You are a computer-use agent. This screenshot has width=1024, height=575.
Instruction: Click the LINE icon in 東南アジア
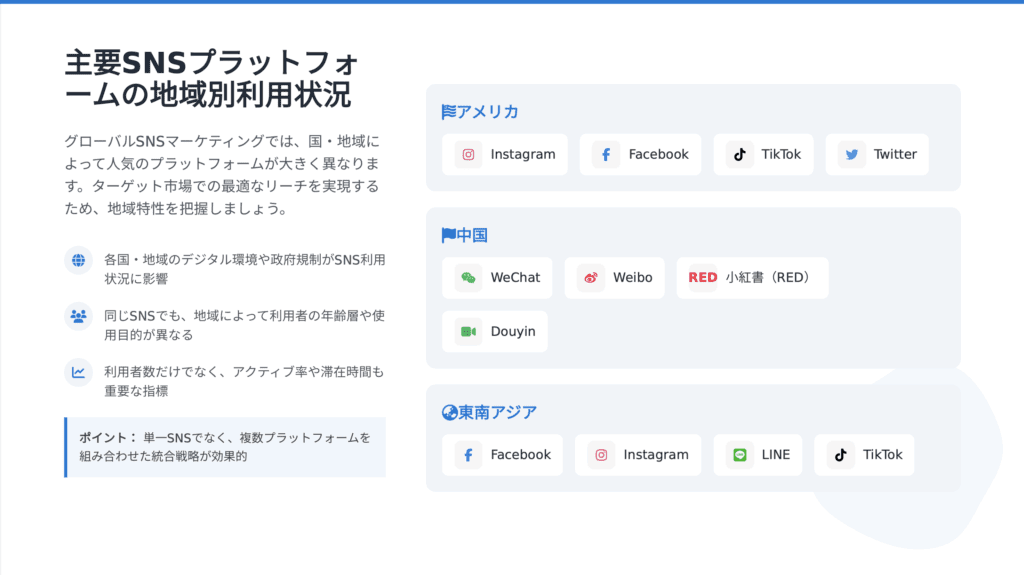point(739,455)
